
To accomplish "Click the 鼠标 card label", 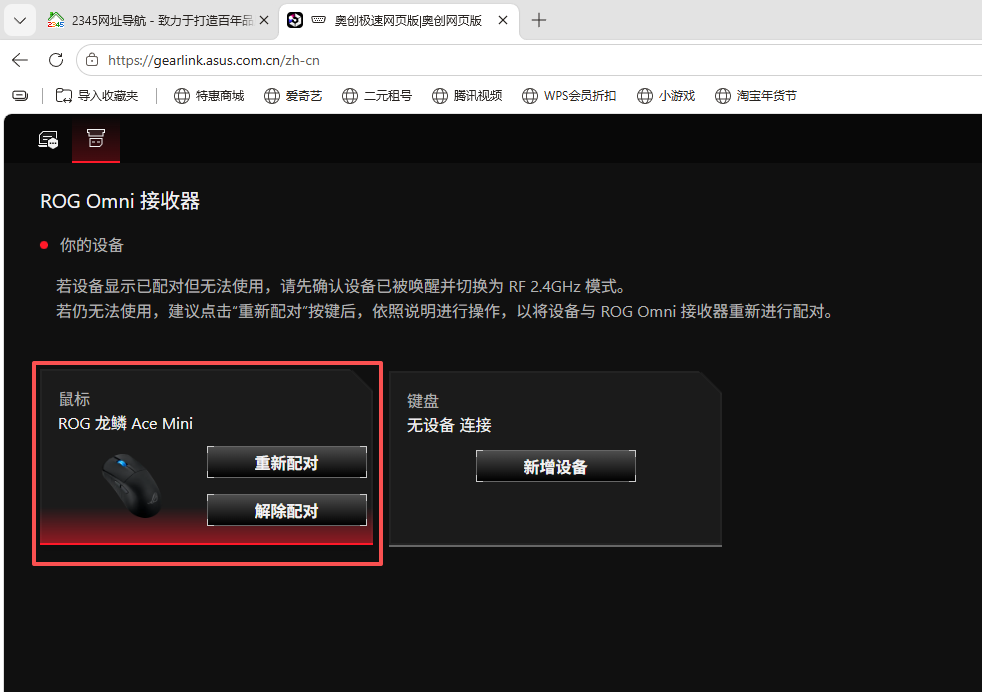I will (x=75, y=399).
